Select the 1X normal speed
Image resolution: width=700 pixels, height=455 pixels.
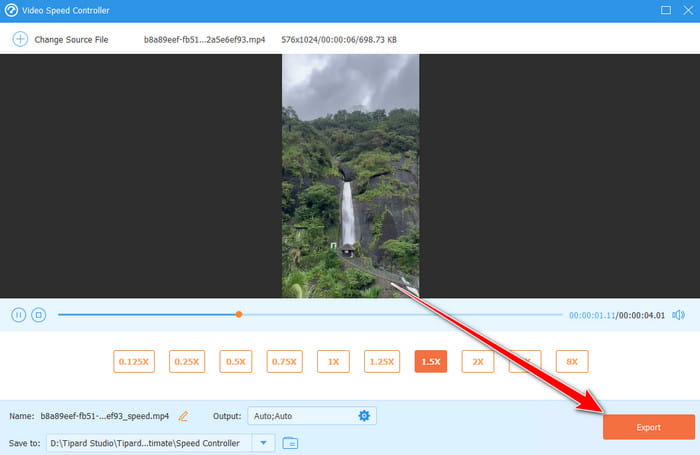(333, 362)
